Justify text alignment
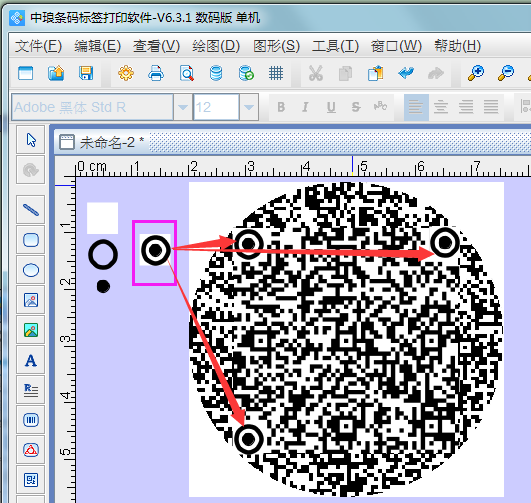531x503 pixels. 491,107
